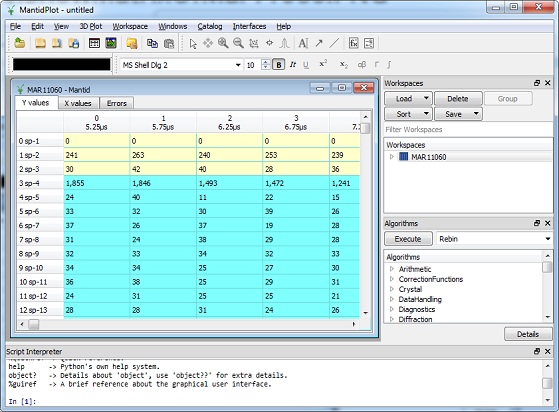The height and width of the screenshot is (412, 559).
Task: Open the Rebin algorithm combo box
Action: (x=494, y=239)
